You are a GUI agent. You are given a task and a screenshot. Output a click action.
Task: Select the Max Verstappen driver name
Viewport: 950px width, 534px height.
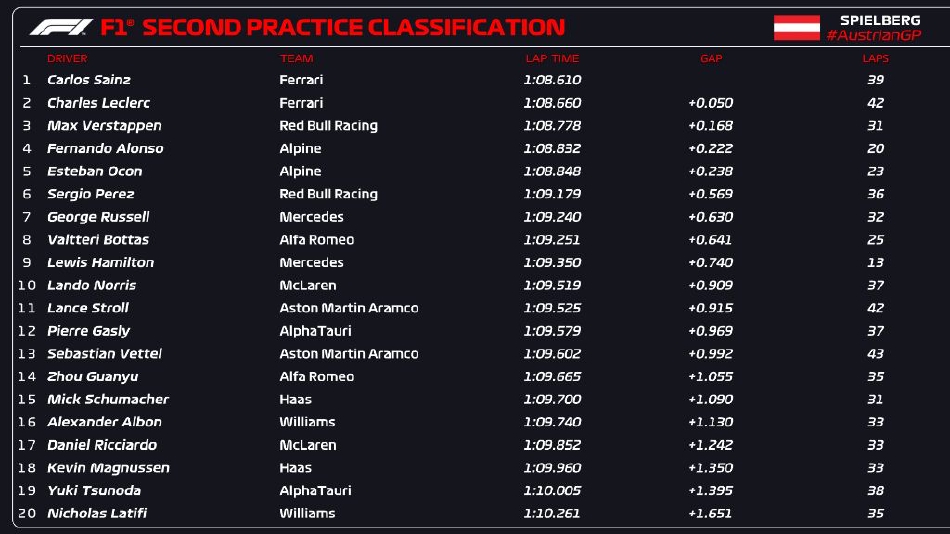pos(104,126)
